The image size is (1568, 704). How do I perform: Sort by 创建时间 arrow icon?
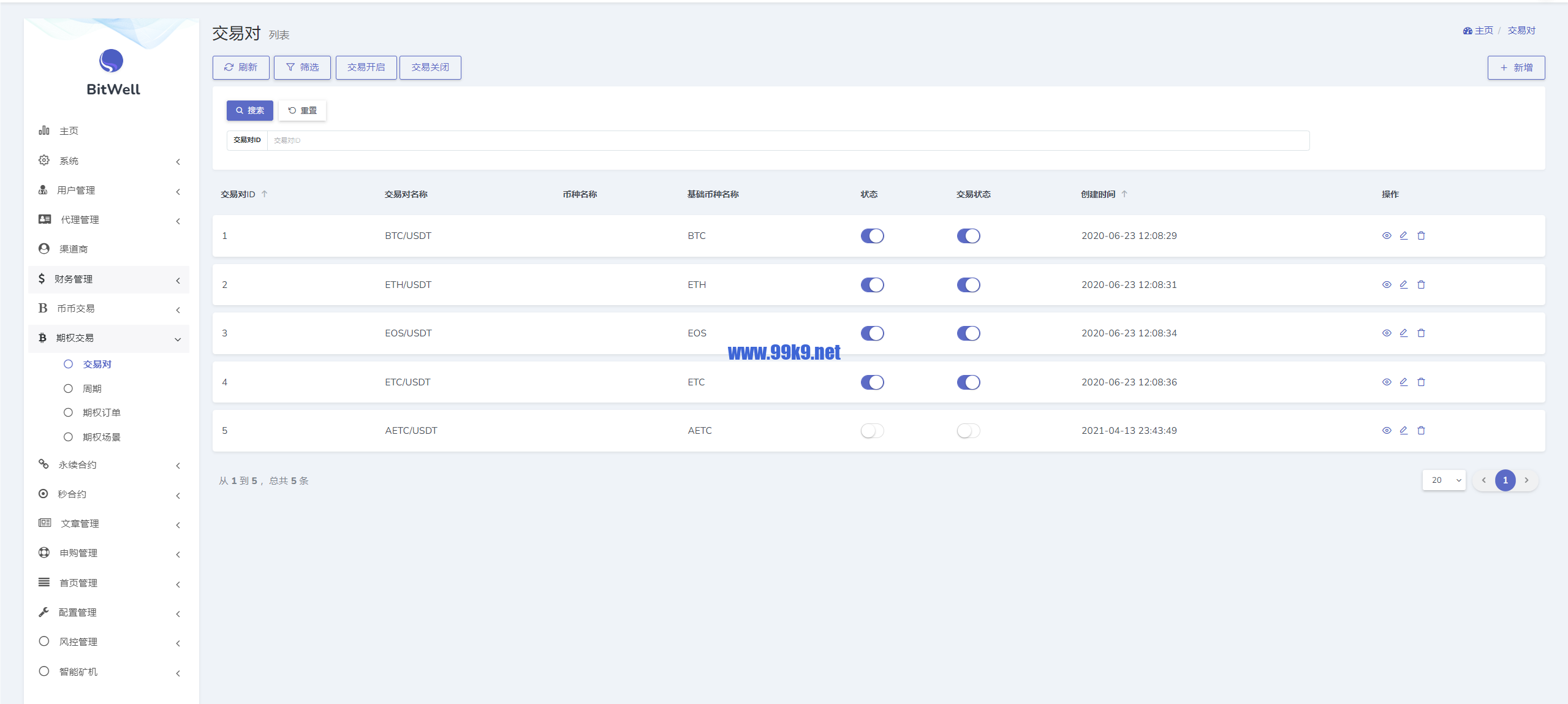tap(1124, 194)
